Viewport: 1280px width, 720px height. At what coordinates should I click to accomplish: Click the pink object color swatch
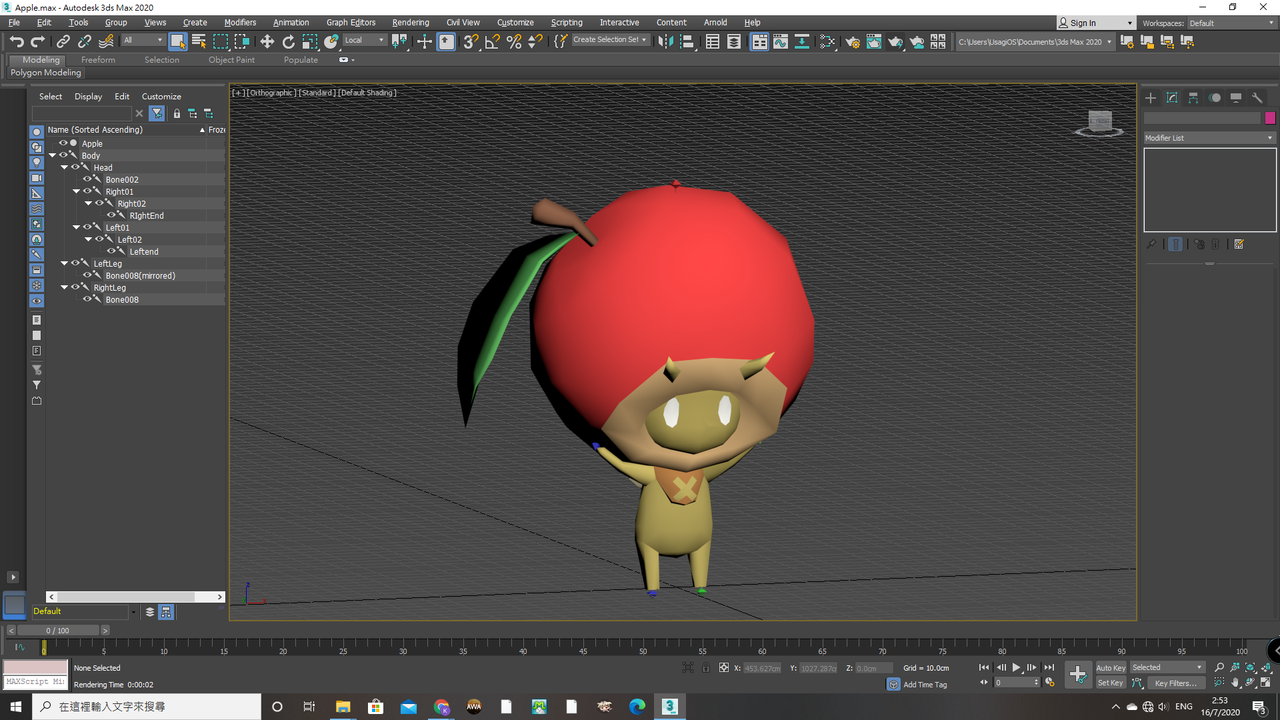[x=1270, y=118]
